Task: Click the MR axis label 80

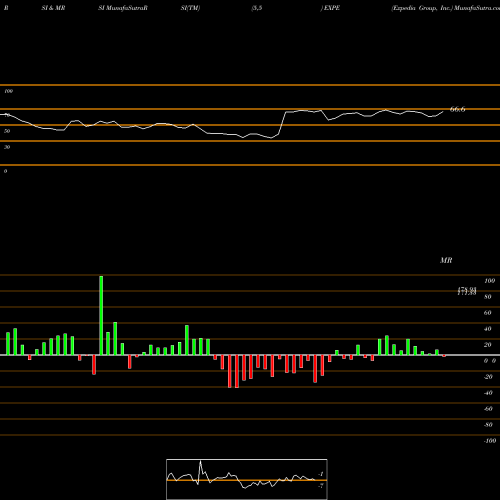Action: [x=488, y=297]
